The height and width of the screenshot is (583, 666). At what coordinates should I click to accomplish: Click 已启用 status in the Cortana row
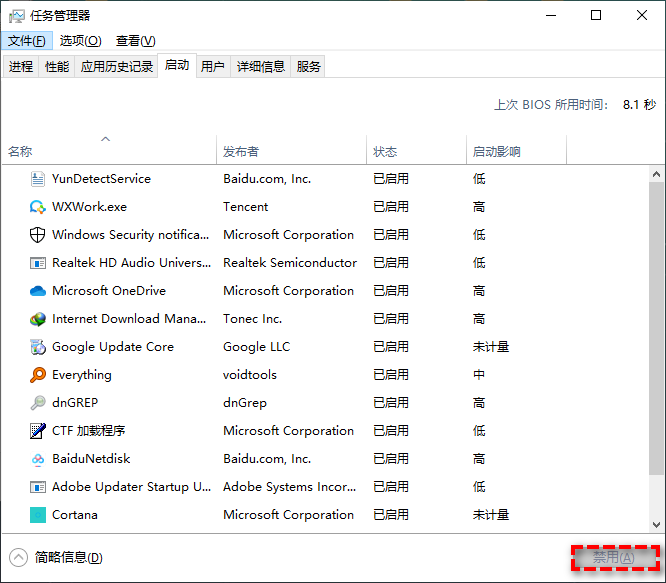tap(391, 515)
